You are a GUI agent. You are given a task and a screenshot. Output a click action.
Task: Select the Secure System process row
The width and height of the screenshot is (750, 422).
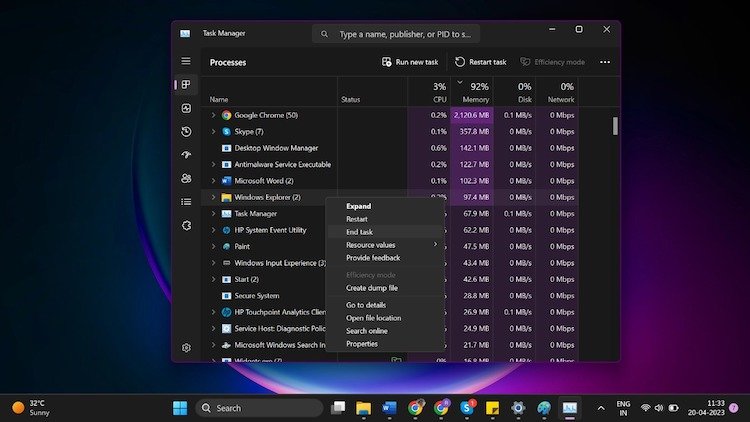pyautogui.click(x=390, y=296)
